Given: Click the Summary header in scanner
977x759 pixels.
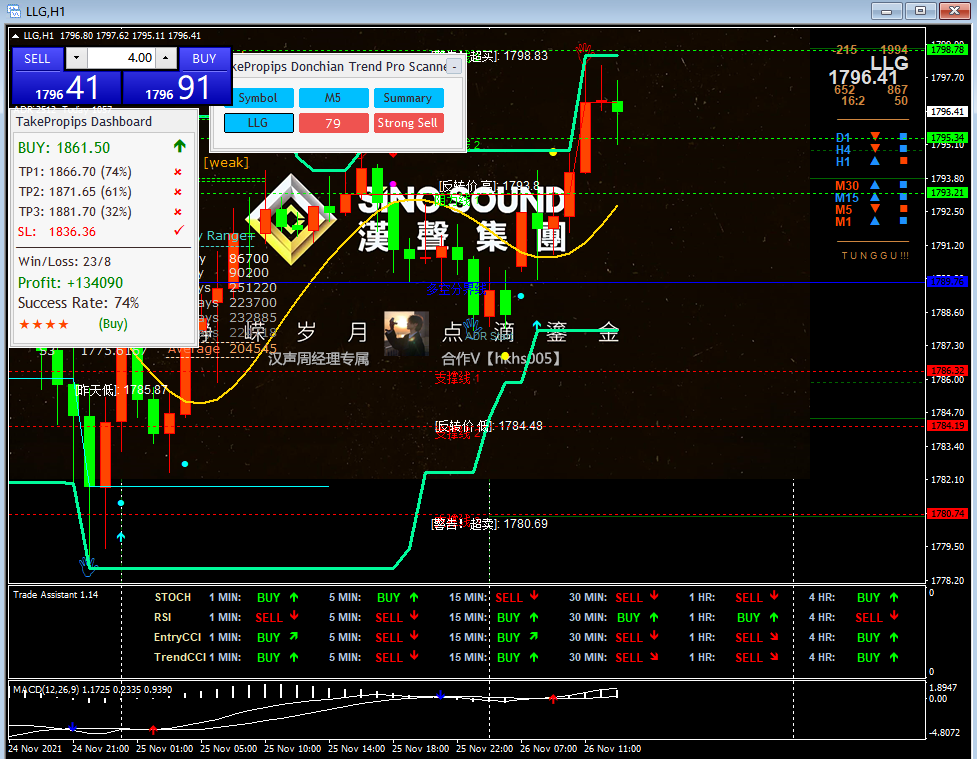Looking at the screenshot, I should point(408,98).
